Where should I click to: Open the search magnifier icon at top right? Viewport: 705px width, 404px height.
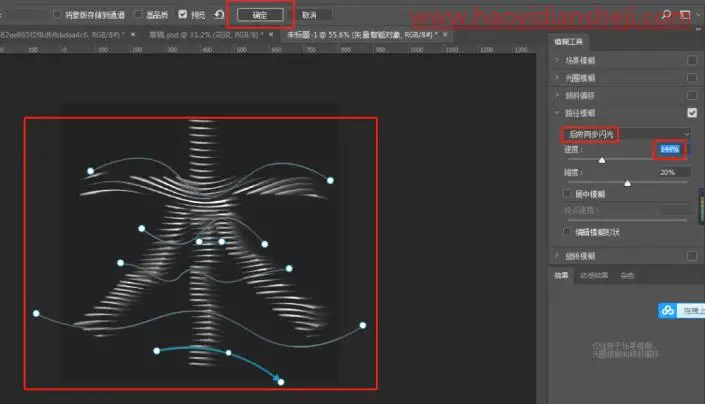pyautogui.click(x=666, y=15)
